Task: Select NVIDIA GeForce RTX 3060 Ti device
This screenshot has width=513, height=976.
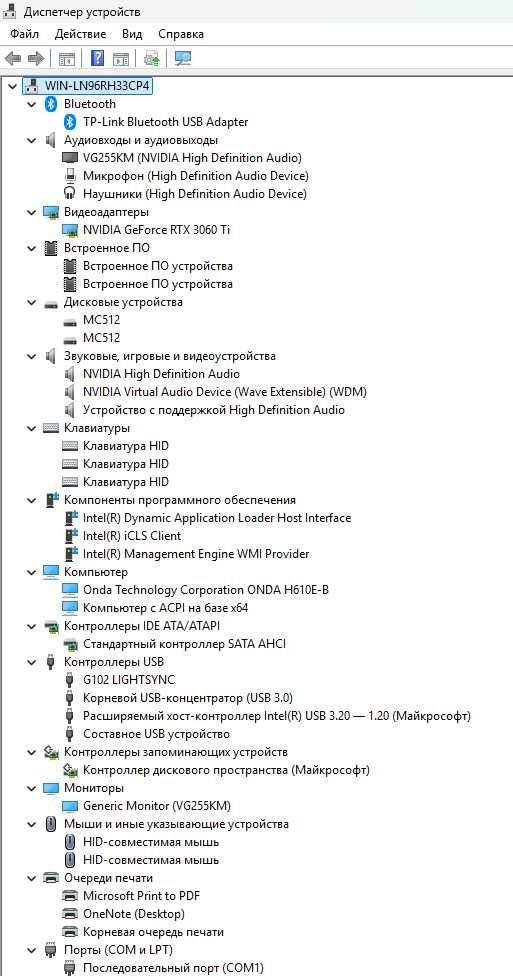Action: (157, 230)
